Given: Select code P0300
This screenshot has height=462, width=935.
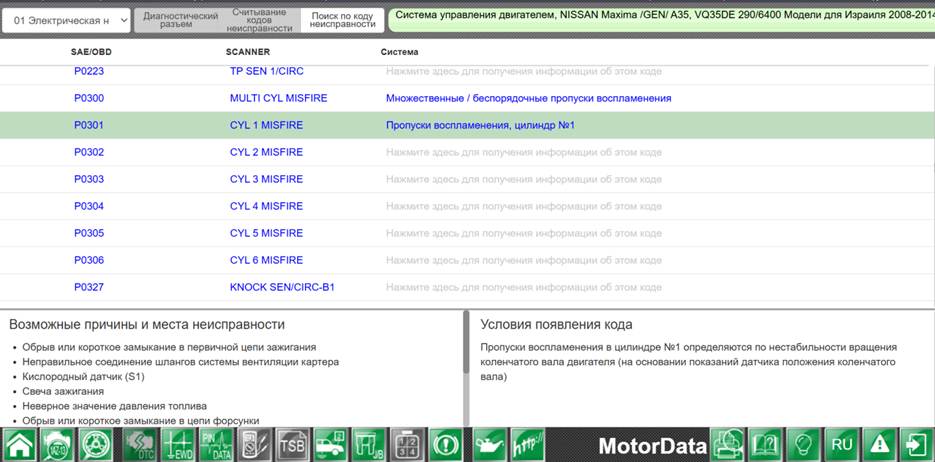Looking at the screenshot, I should coord(89,98).
